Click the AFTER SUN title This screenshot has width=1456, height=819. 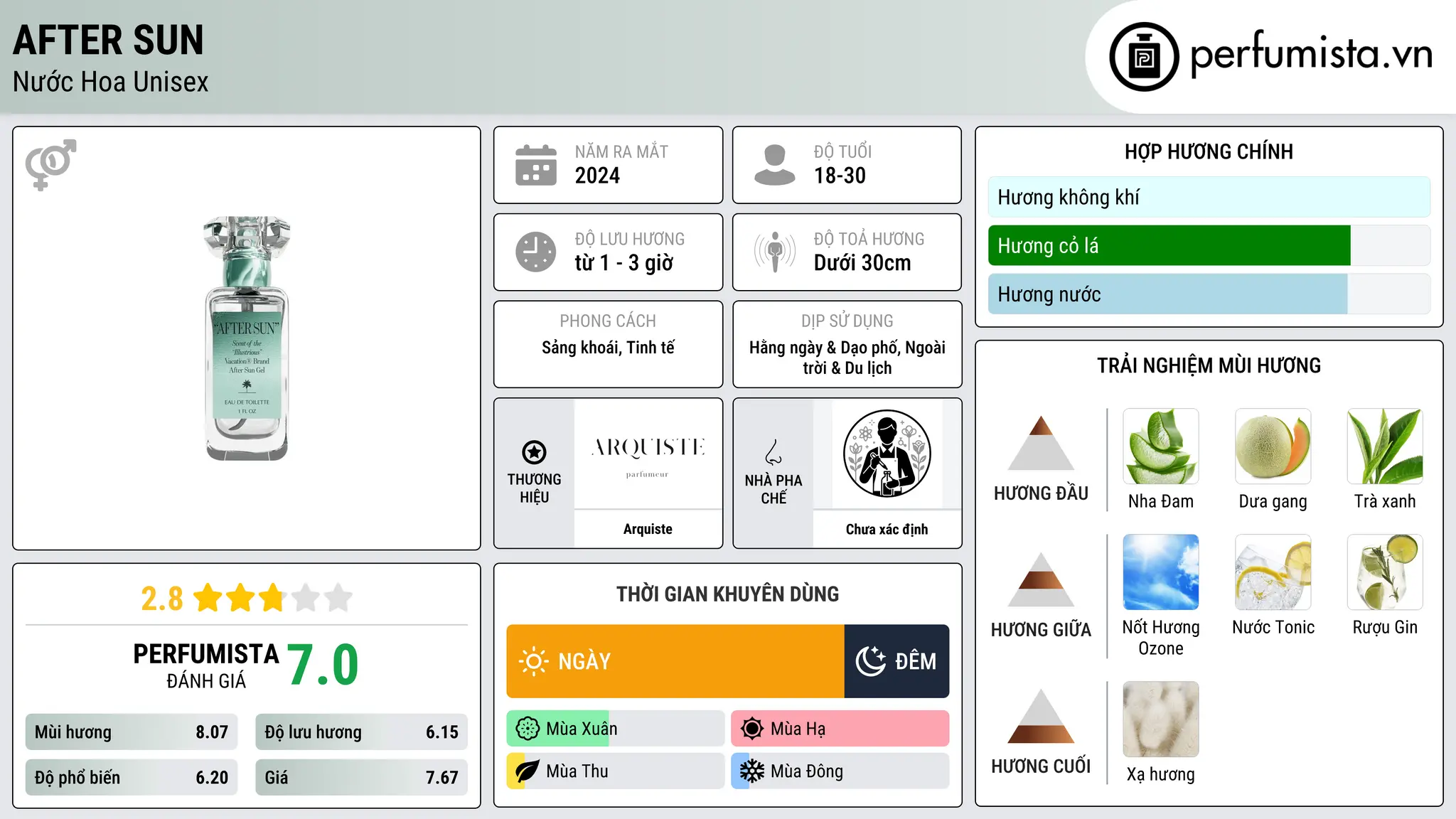108,40
